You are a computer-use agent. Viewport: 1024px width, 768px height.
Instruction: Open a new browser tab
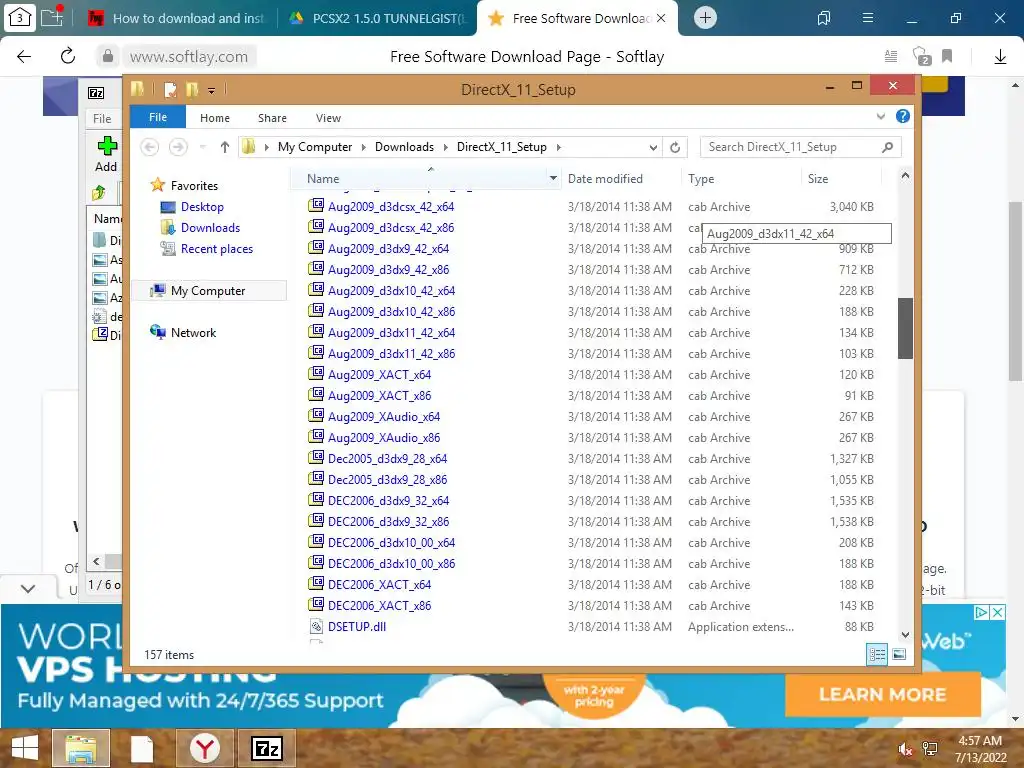pos(705,18)
